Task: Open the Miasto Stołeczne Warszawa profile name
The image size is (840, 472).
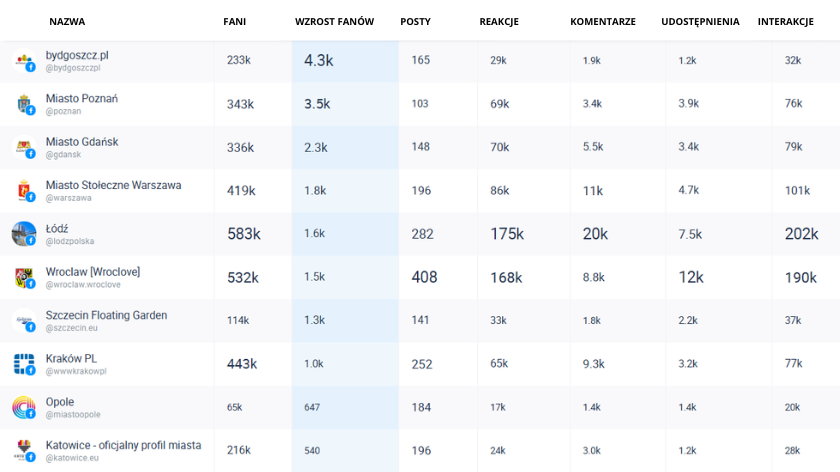Action: (x=113, y=185)
